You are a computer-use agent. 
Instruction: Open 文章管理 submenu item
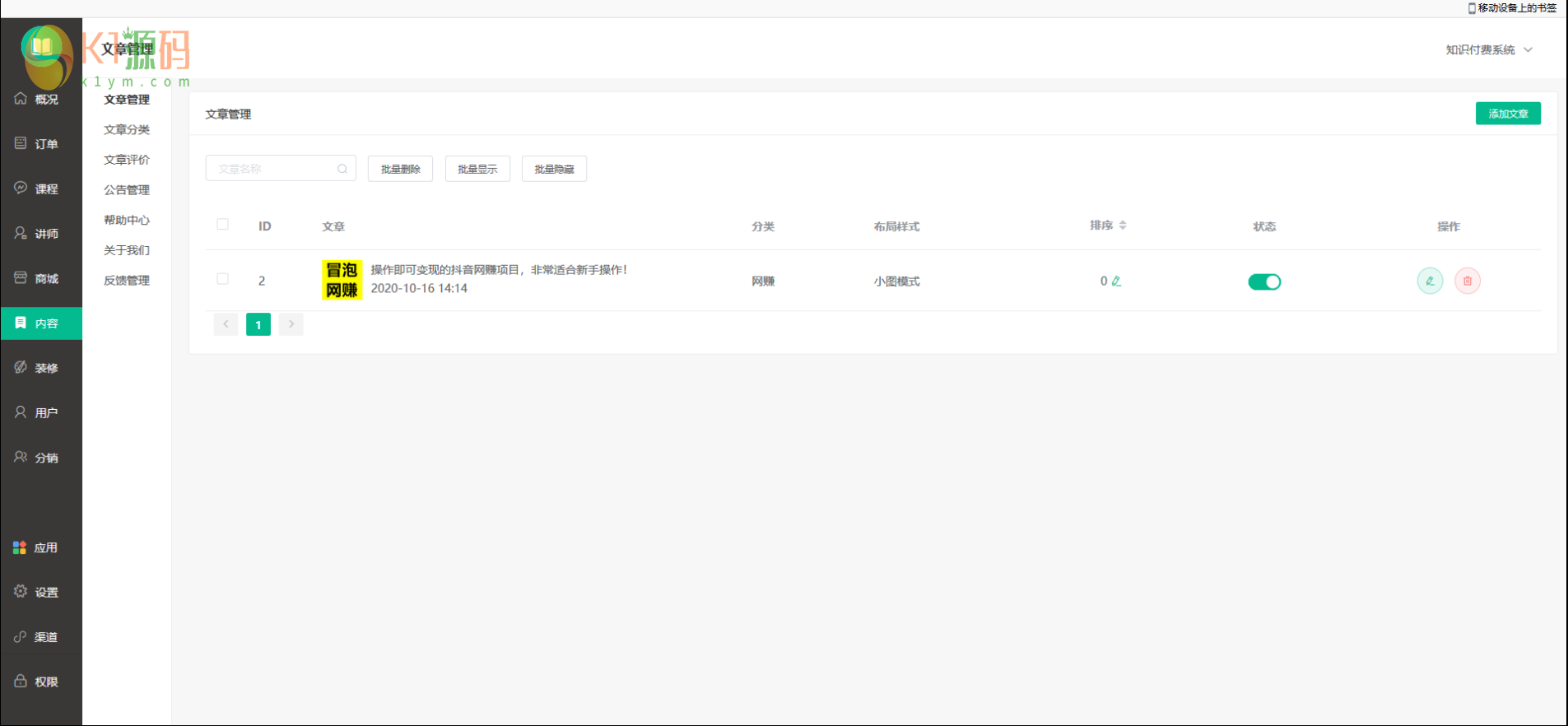pos(127,100)
